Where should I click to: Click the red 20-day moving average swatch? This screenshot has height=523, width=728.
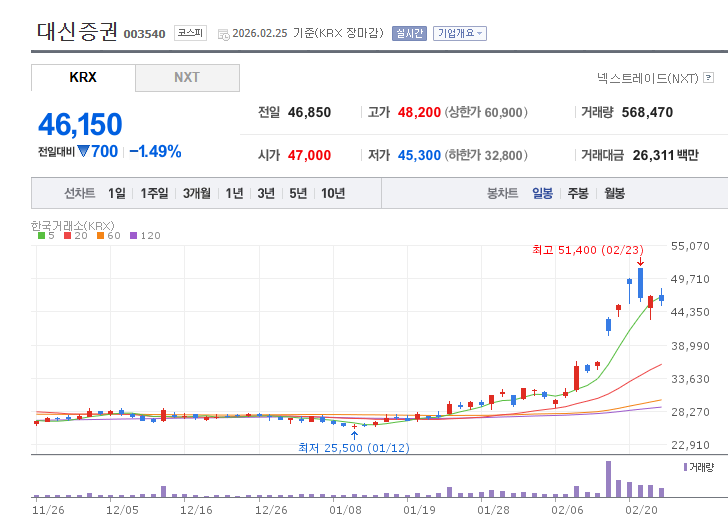[x=67, y=235]
